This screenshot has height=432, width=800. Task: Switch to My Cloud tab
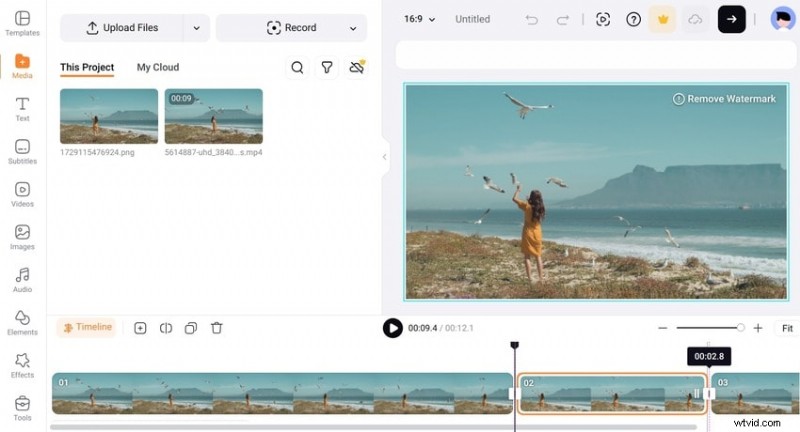pos(158,67)
